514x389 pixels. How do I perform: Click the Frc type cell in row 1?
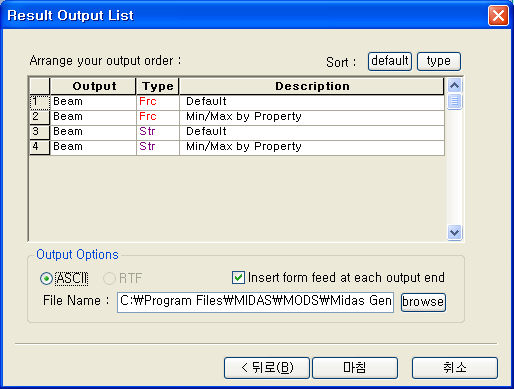point(158,102)
